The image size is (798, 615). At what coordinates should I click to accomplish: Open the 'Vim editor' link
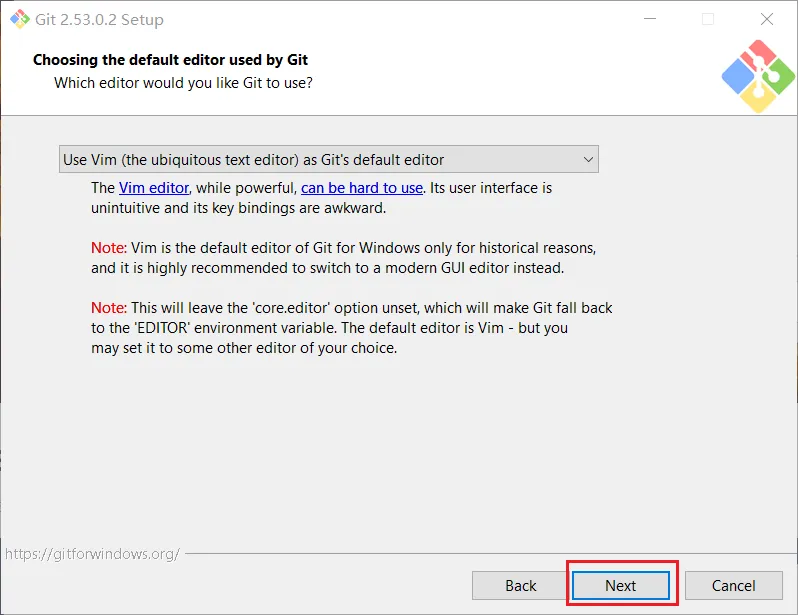(x=154, y=188)
